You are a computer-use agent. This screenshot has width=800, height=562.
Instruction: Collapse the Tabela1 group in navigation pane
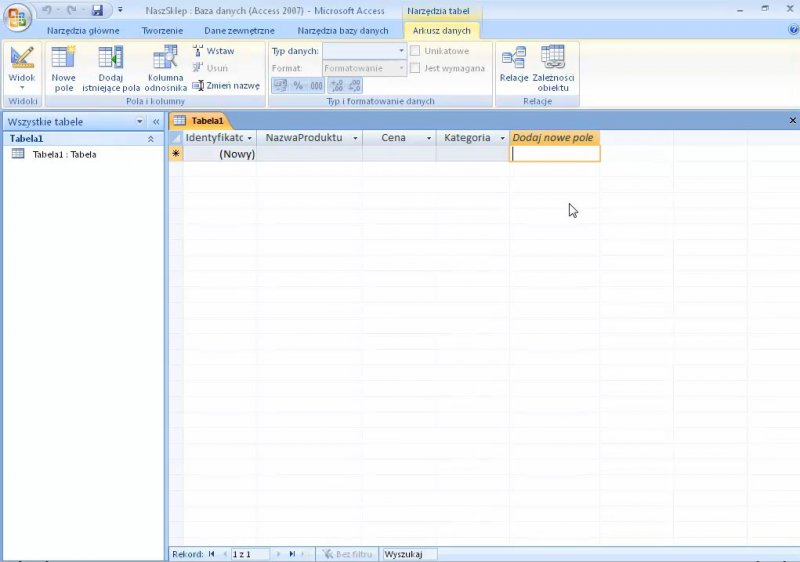(x=151, y=139)
